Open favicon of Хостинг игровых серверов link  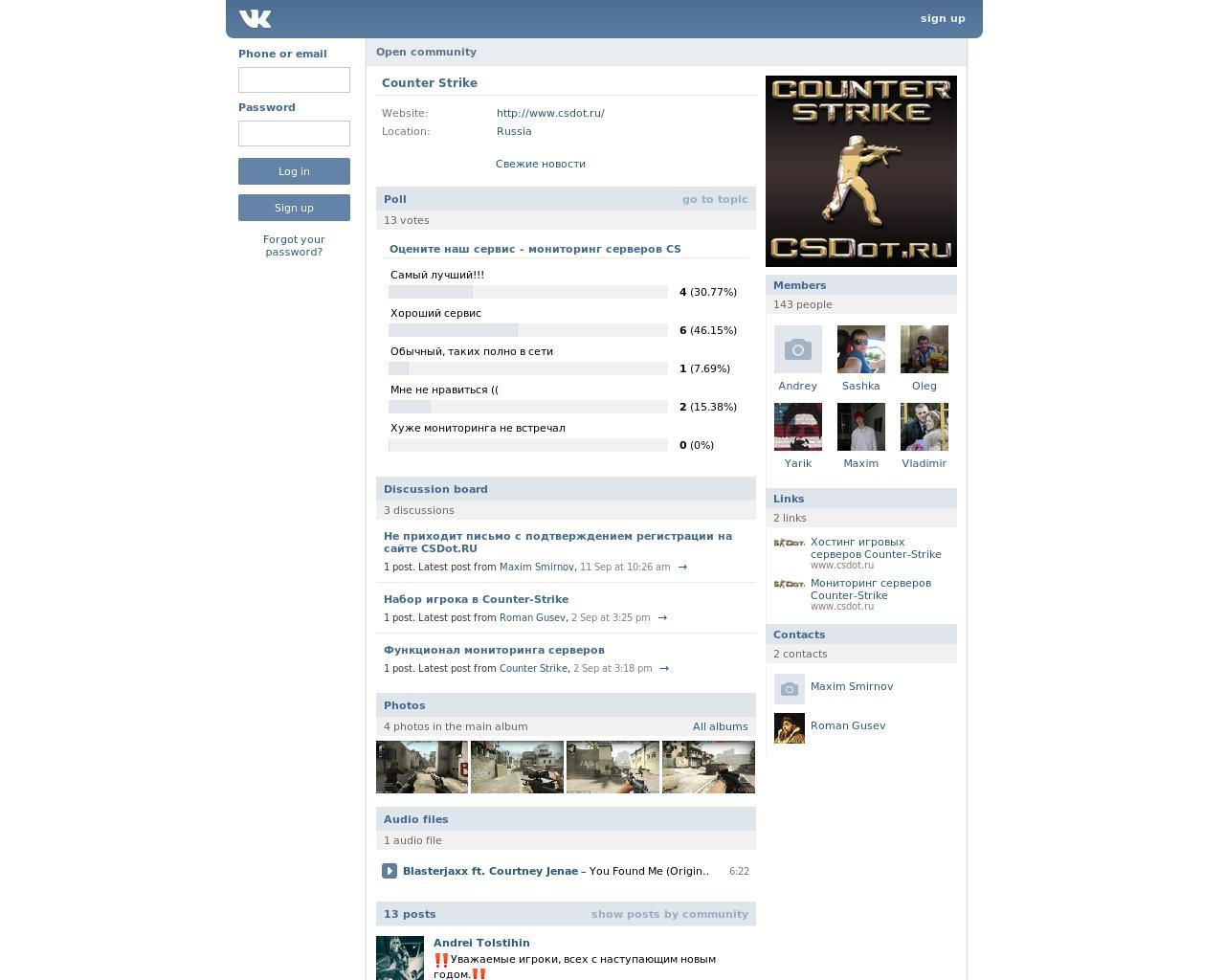pyautogui.click(x=790, y=543)
